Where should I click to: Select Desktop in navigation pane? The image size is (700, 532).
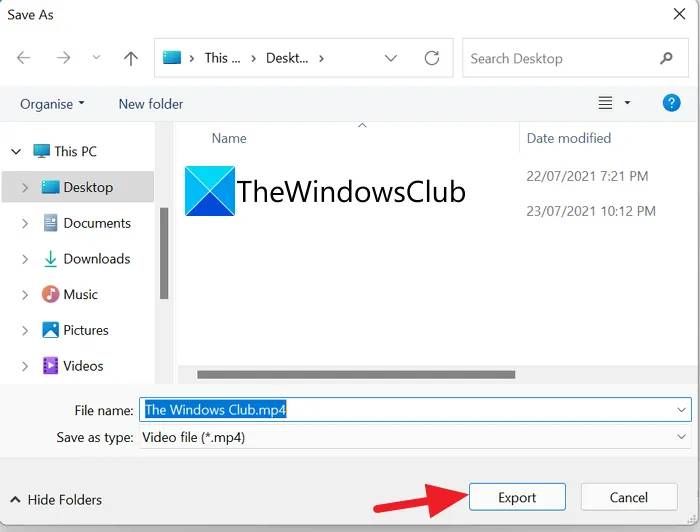[88, 187]
